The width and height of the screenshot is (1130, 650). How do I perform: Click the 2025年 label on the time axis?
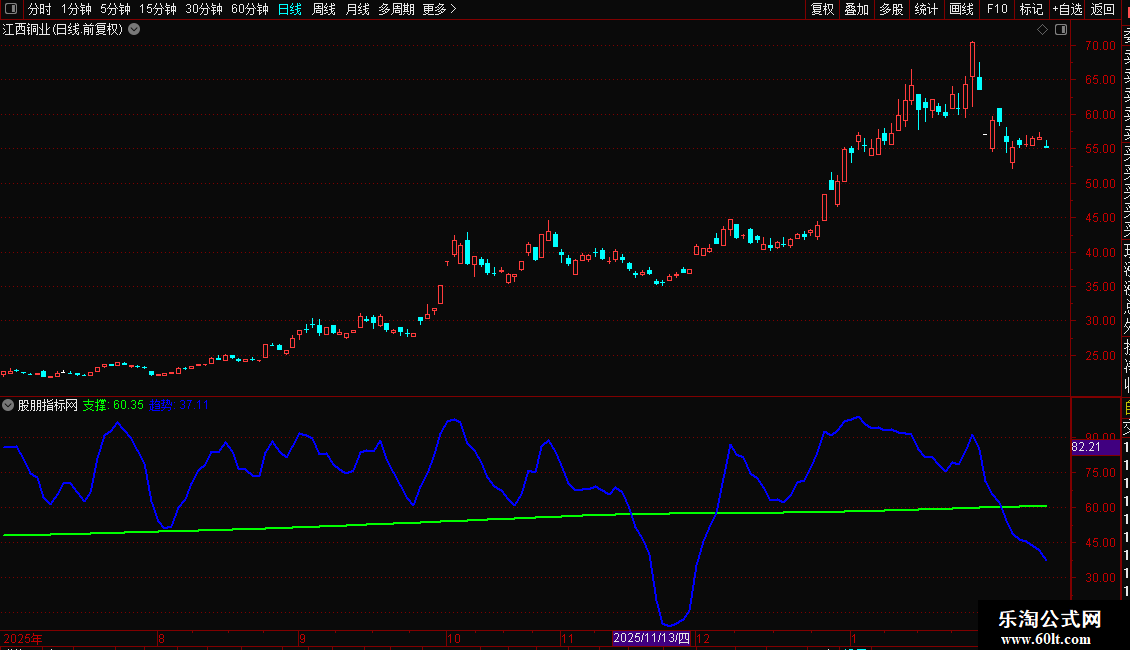(23, 638)
